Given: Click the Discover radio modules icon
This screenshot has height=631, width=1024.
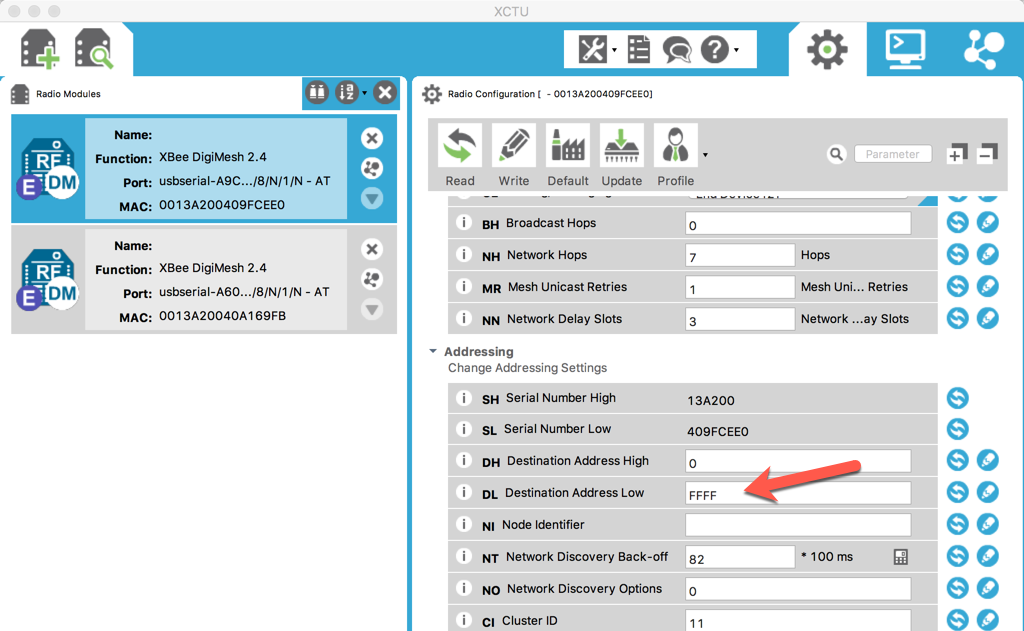Looking at the screenshot, I should point(93,50).
